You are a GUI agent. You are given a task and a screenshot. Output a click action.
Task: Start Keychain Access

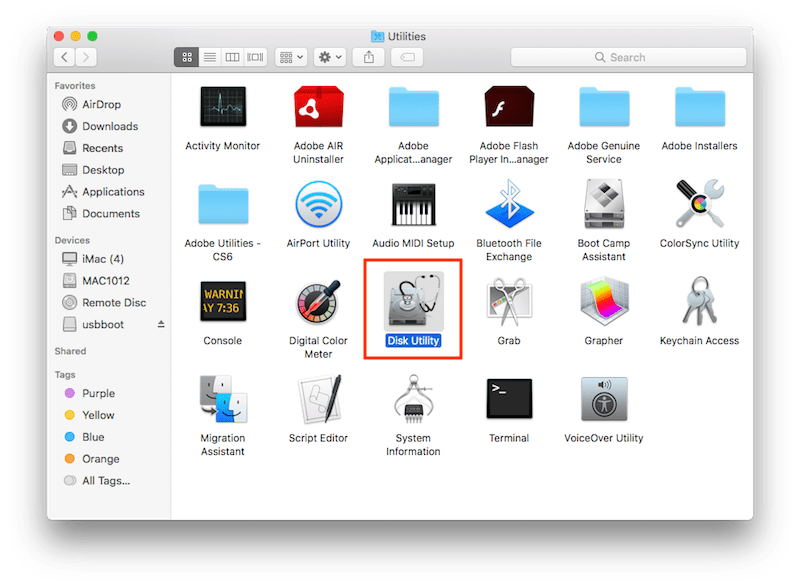click(699, 300)
